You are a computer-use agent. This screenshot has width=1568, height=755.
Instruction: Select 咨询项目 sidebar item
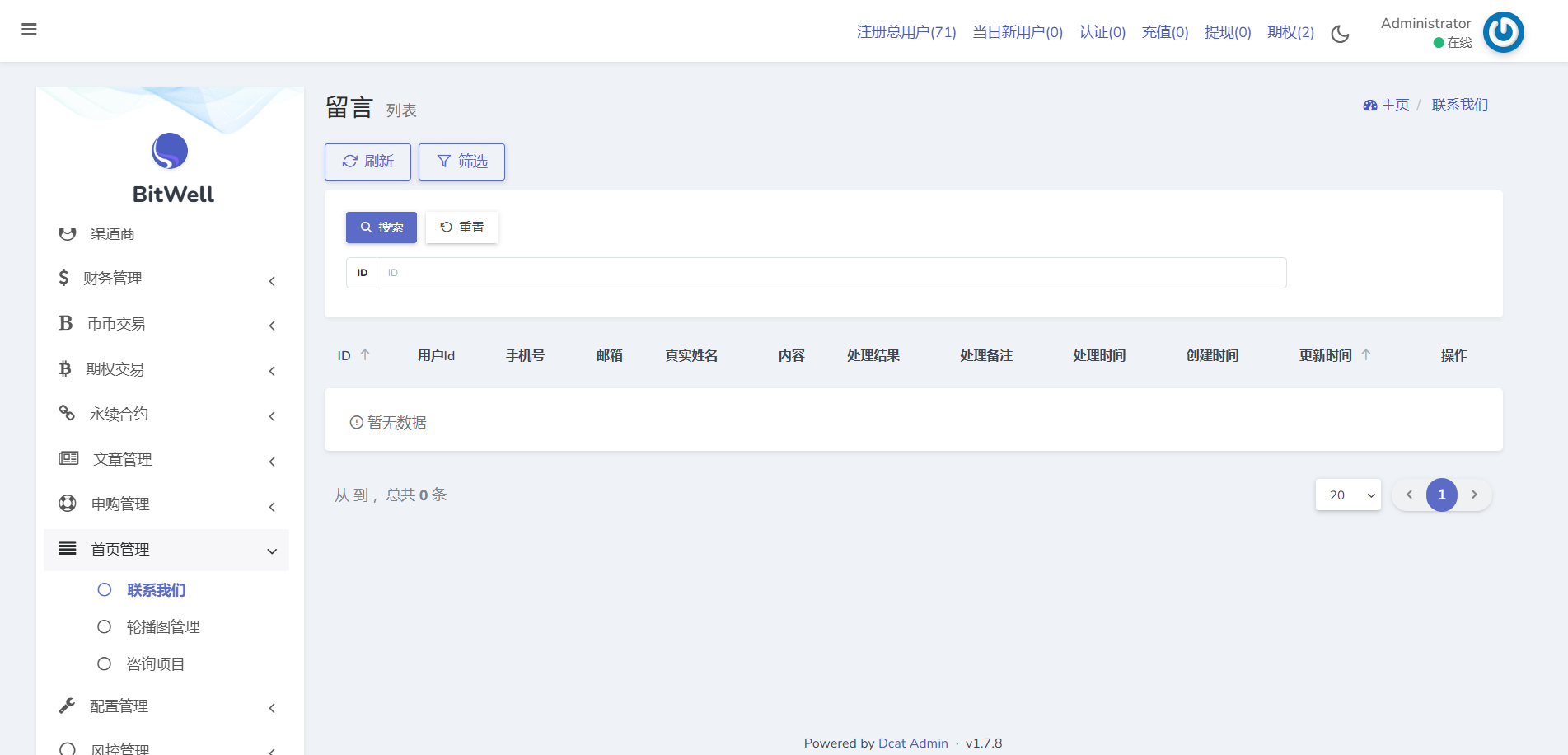155,664
